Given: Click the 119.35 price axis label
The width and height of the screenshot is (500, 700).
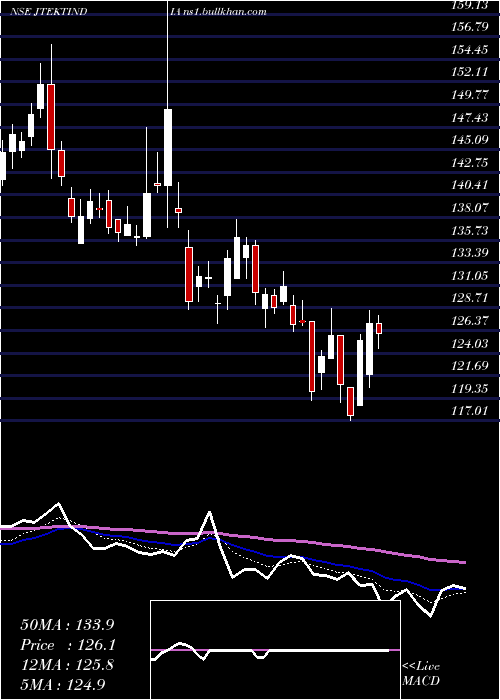Looking at the screenshot, I should tap(470, 389).
